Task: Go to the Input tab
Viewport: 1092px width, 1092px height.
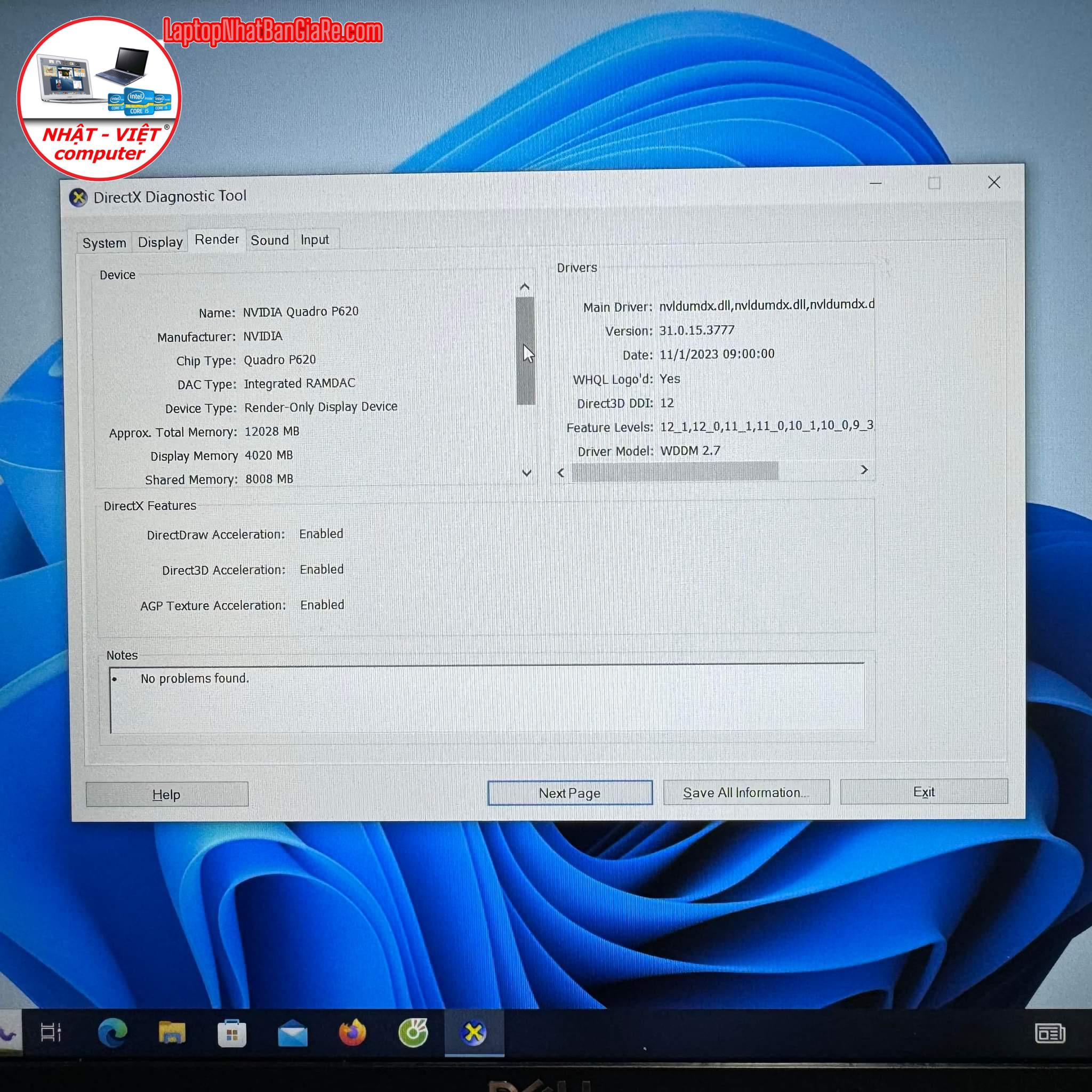Action: 314,239
